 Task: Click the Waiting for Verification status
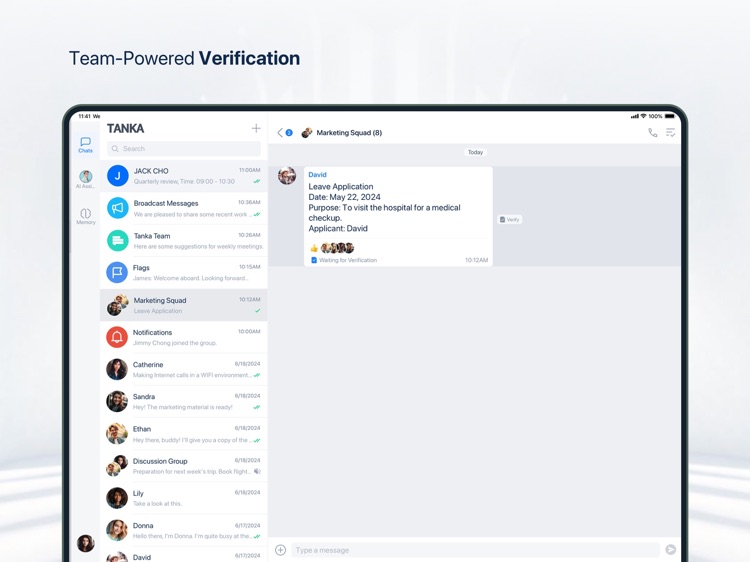(344, 260)
